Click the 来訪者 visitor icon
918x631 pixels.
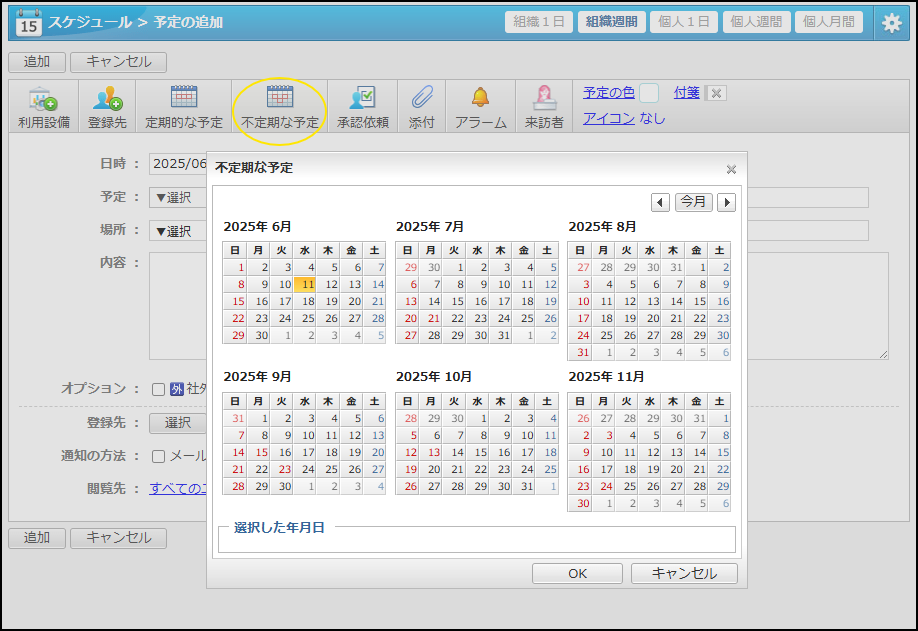[544, 107]
